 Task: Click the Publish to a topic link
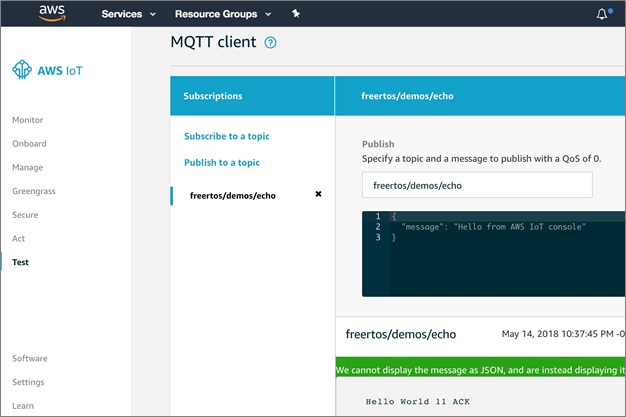click(222, 163)
